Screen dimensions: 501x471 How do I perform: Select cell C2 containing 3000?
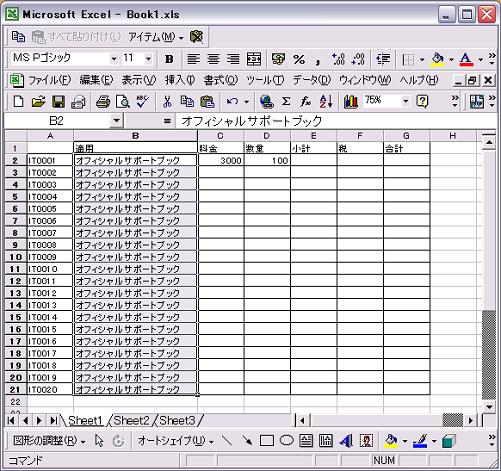tap(221, 160)
